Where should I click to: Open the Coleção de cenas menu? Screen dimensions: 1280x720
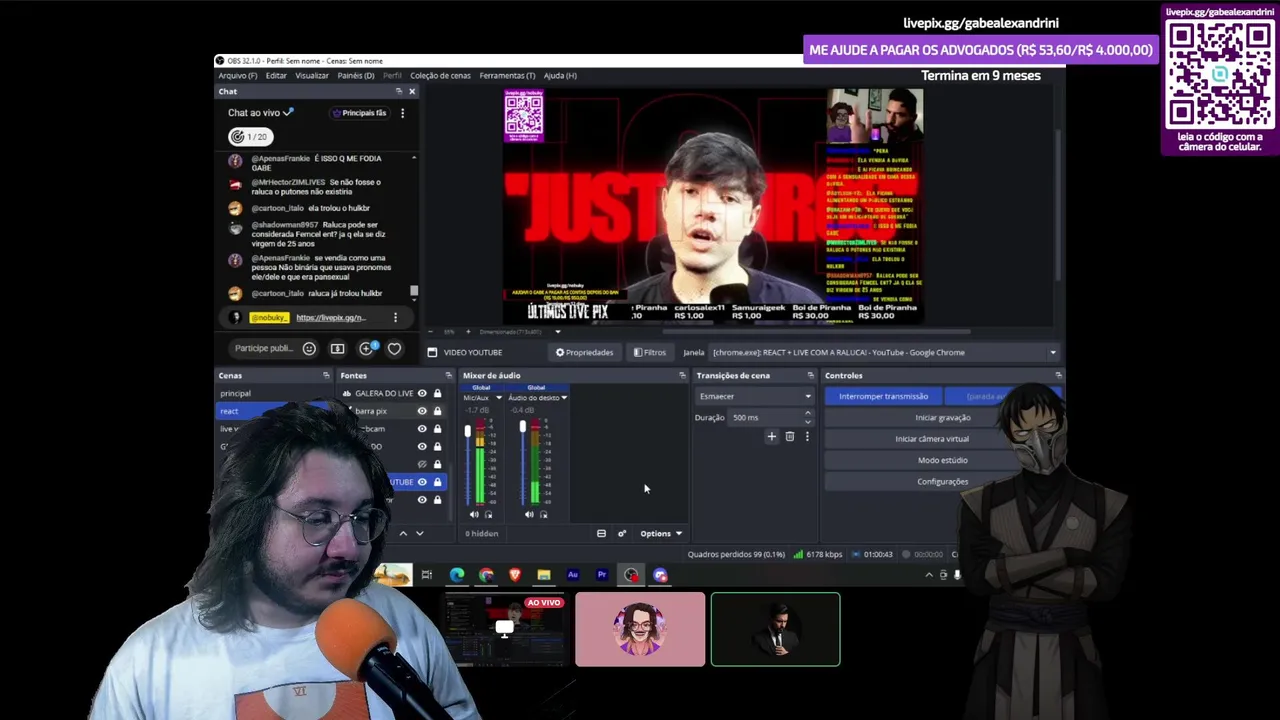click(440, 75)
